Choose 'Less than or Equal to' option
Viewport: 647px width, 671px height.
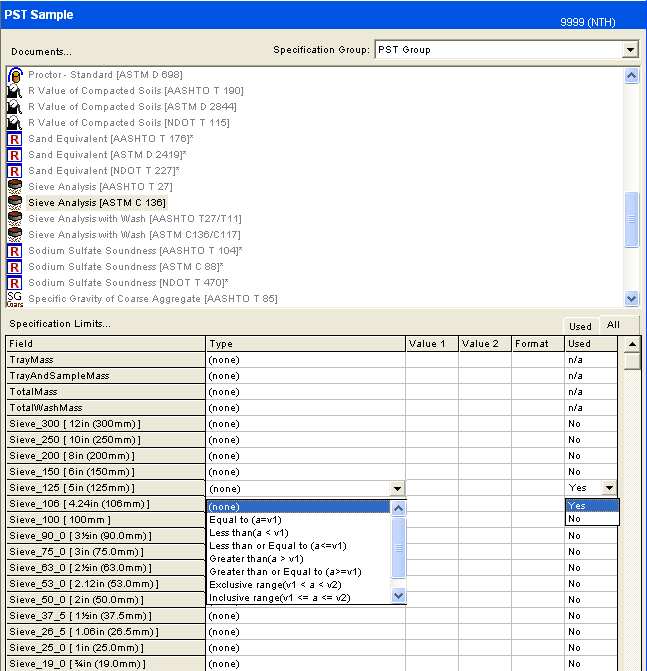click(278, 545)
